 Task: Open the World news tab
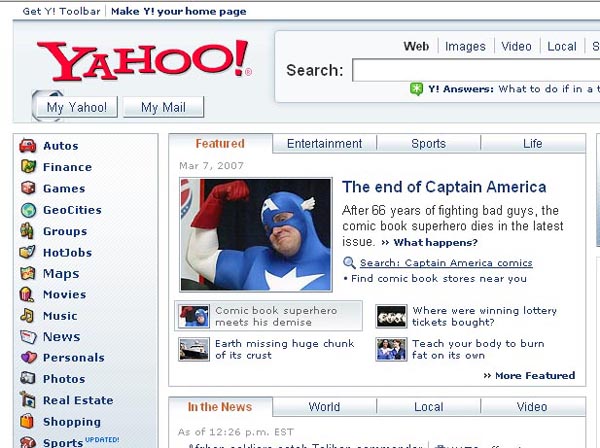324,407
